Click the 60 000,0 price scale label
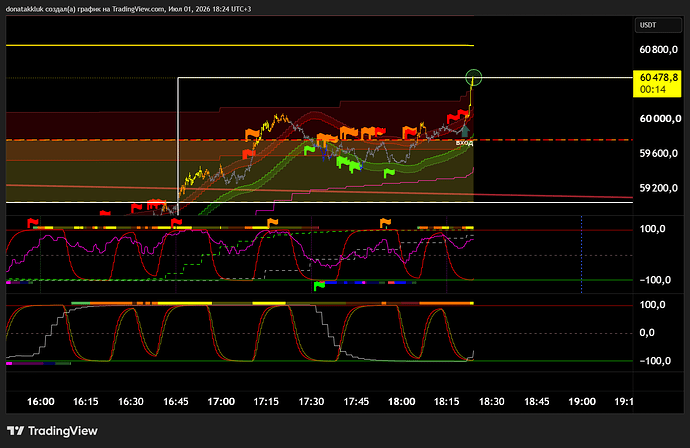 point(660,118)
